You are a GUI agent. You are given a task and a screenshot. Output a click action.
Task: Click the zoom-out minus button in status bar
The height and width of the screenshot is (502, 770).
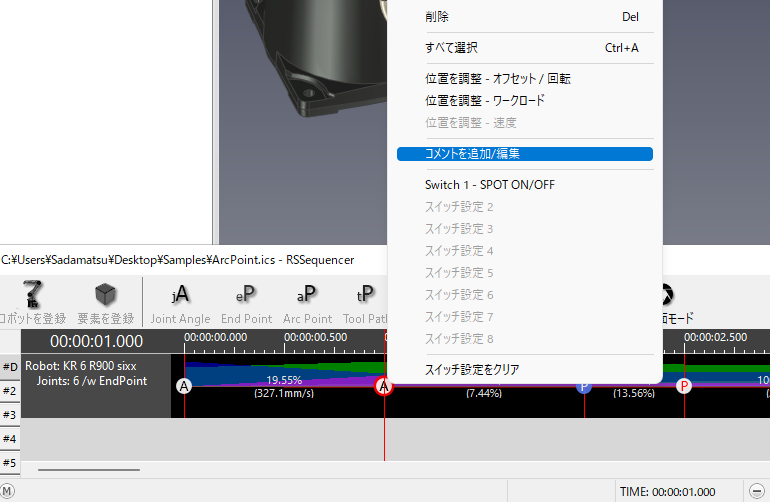point(758,491)
